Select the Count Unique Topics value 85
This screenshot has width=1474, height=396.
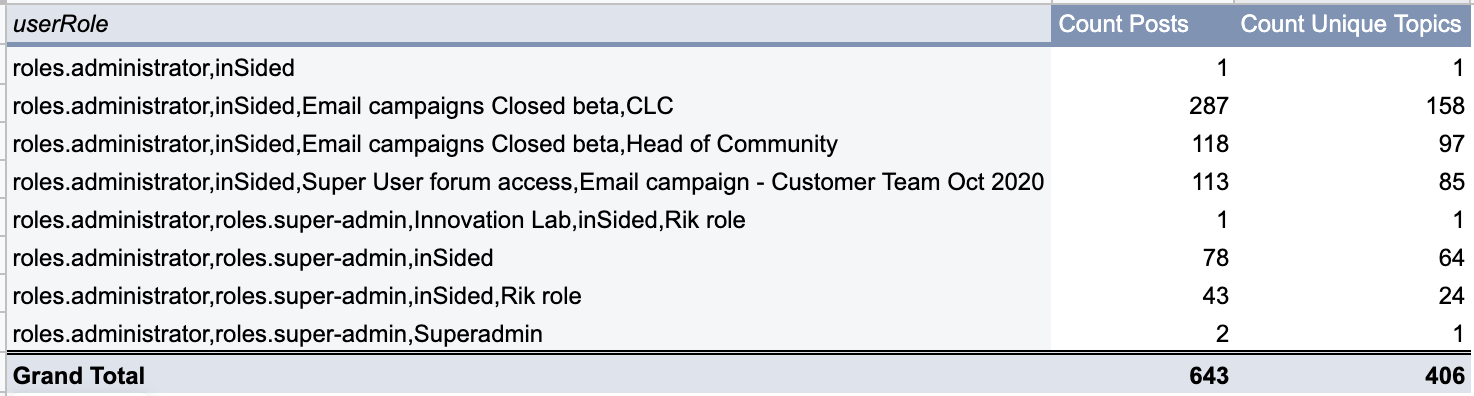(x=1452, y=182)
